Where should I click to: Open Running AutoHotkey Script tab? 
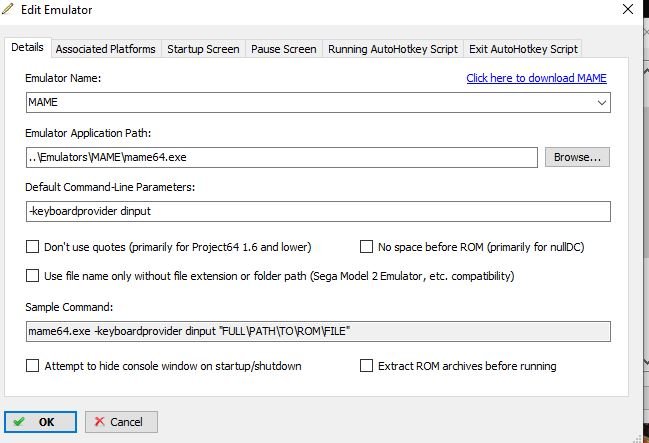393,49
